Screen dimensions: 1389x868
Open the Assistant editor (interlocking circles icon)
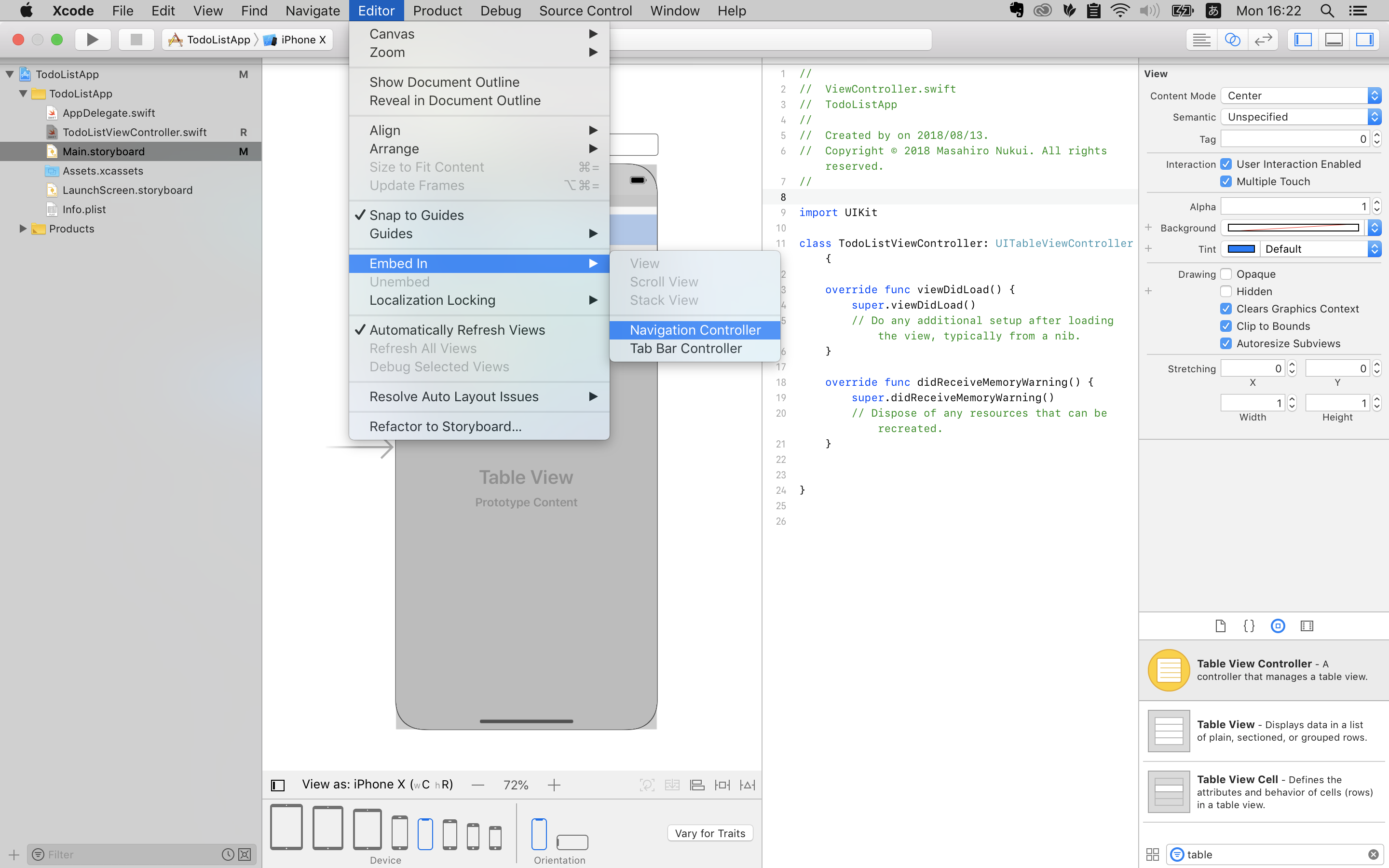[x=1232, y=39]
